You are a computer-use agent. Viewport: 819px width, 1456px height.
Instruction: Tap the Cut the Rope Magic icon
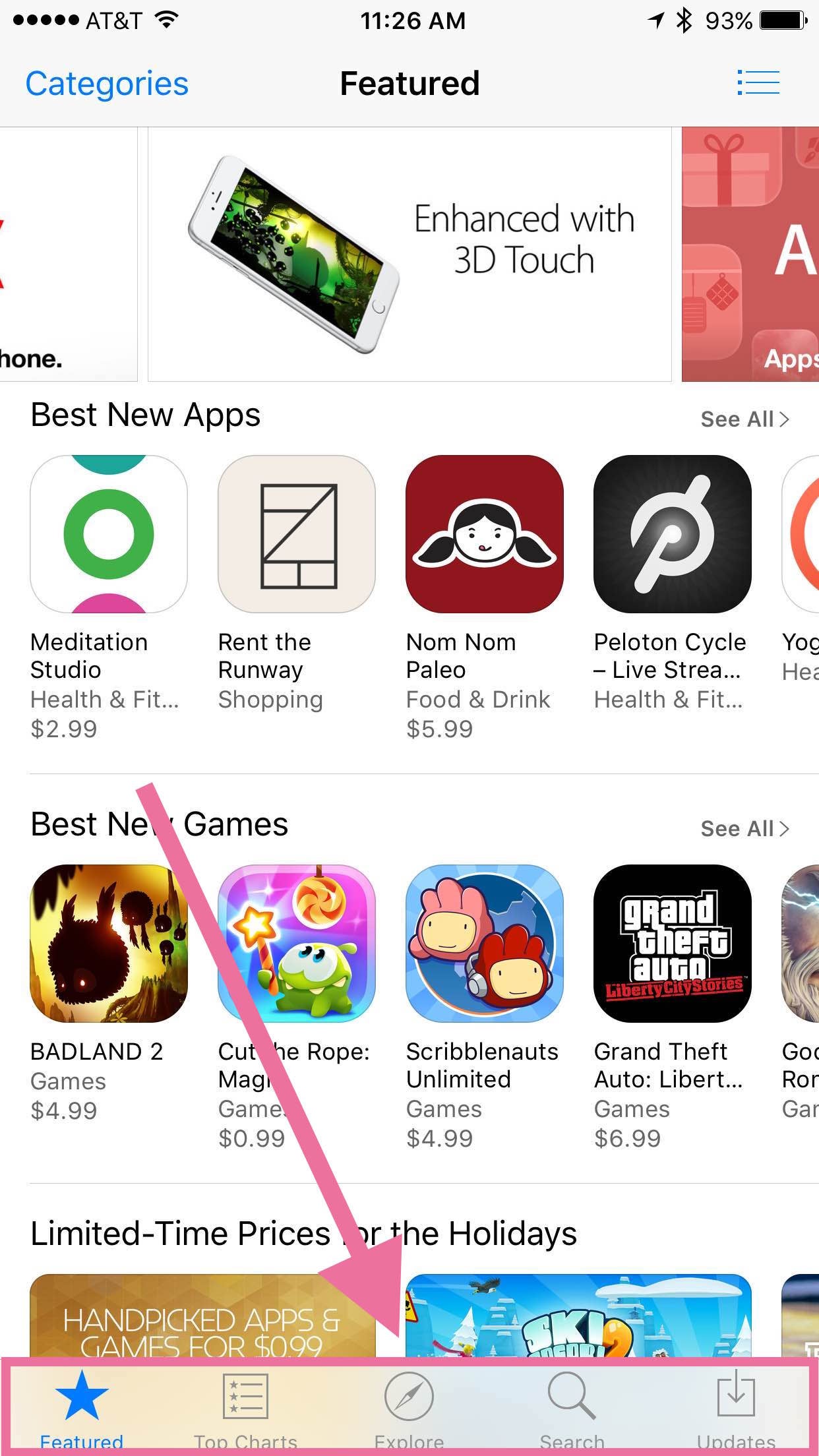tap(297, 944)
